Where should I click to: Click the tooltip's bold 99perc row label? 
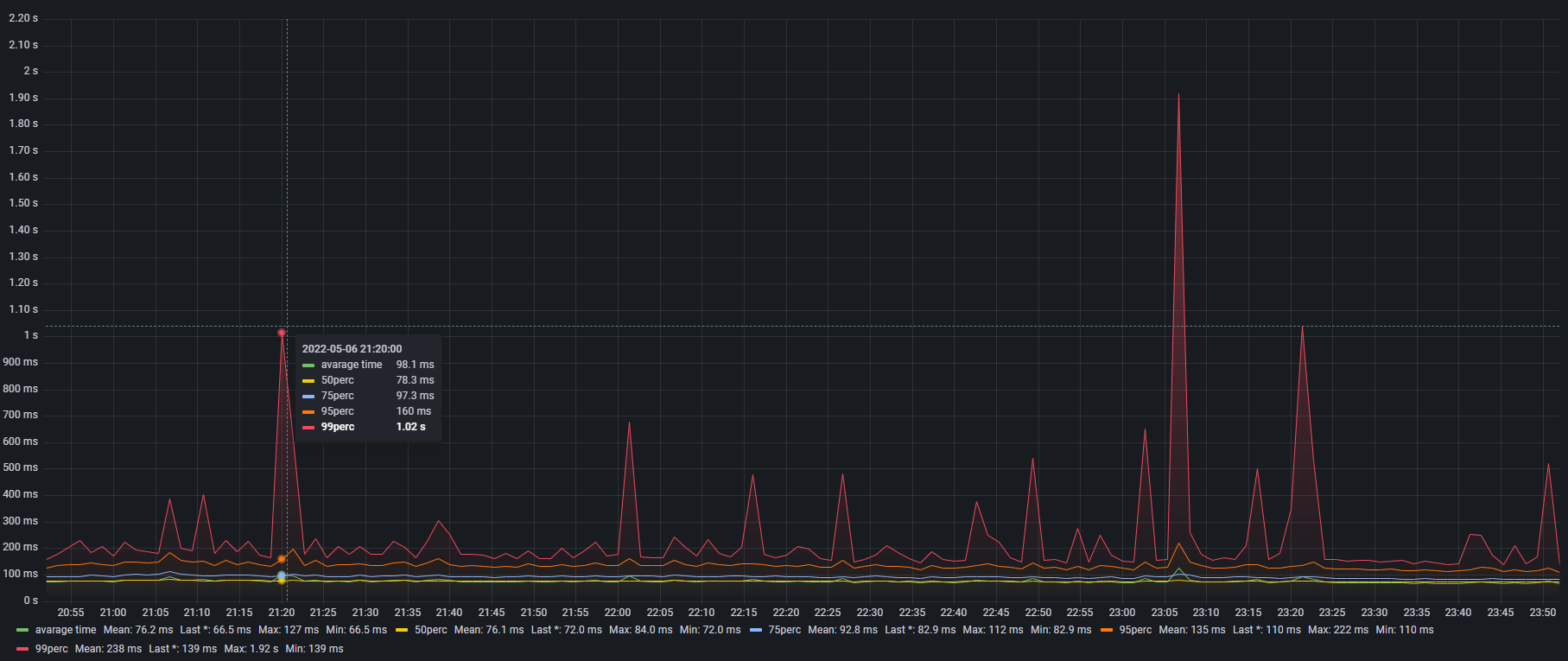(338, 427)
